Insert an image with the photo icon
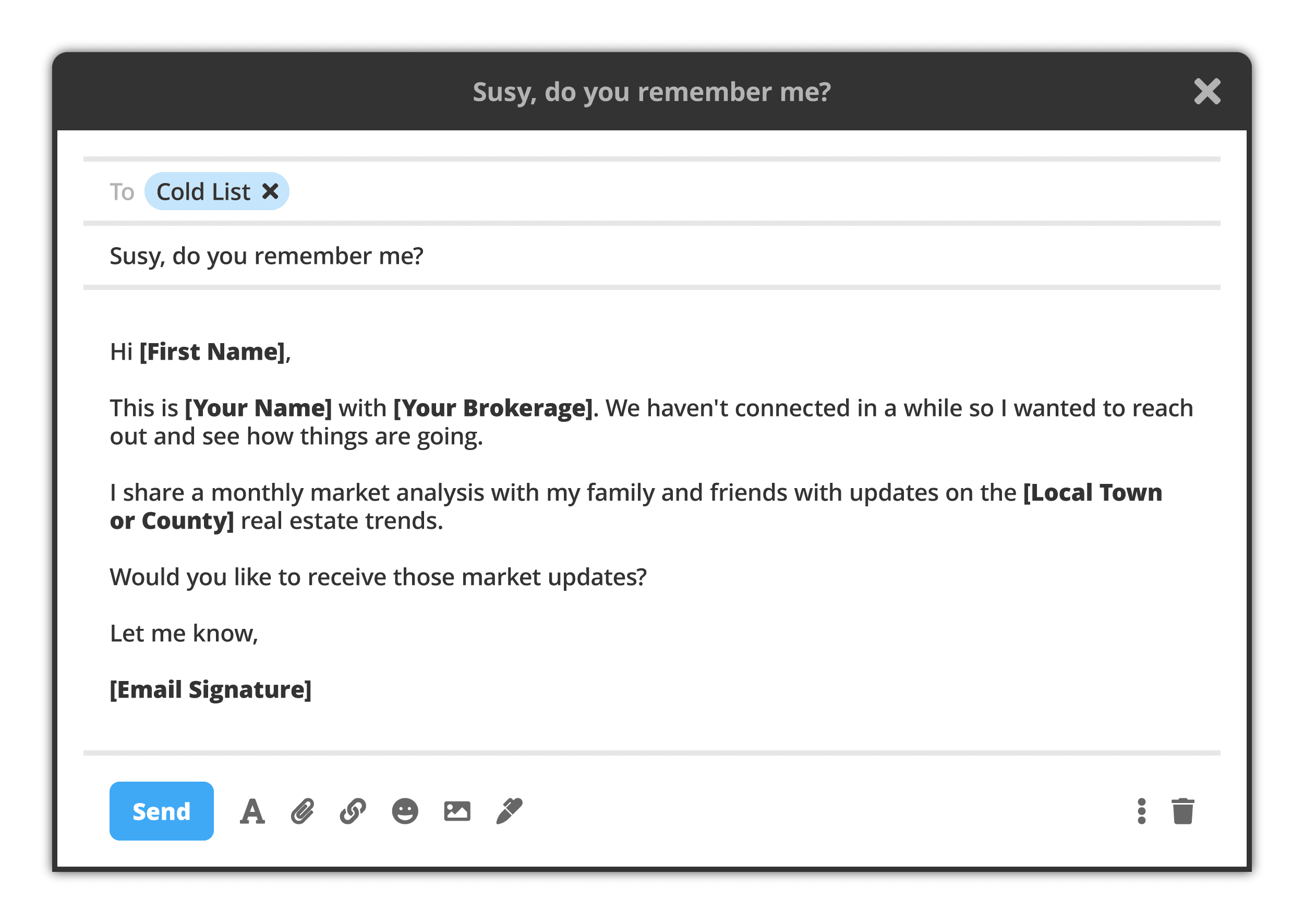The height and width of the screenshot is (924, 1304). click(x=457, y=811)
